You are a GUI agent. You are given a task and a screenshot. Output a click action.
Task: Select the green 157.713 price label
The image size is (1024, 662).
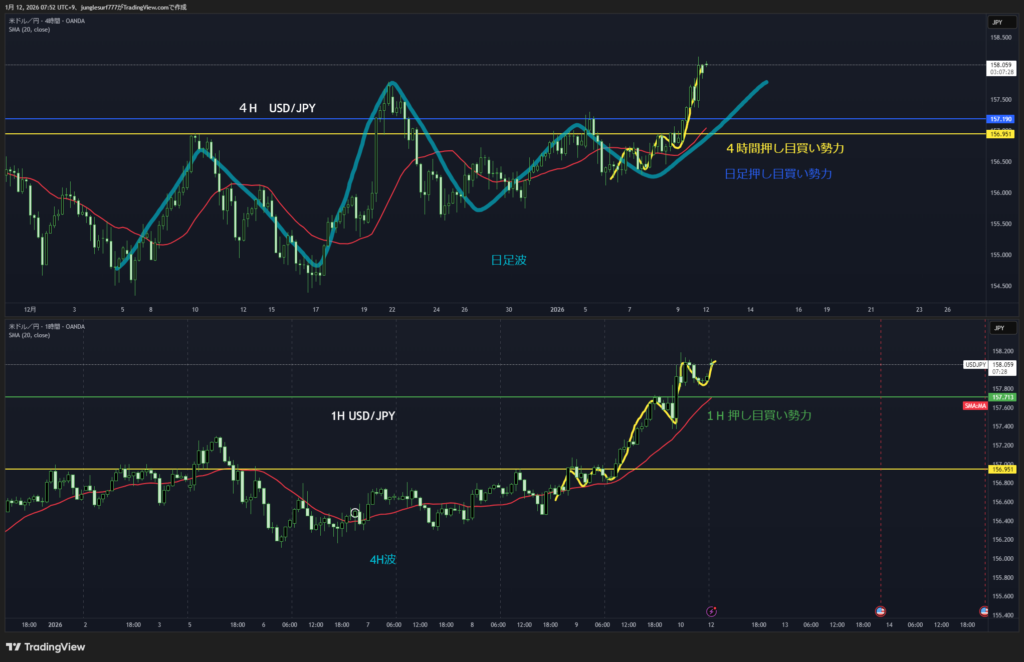point(1000,397)
